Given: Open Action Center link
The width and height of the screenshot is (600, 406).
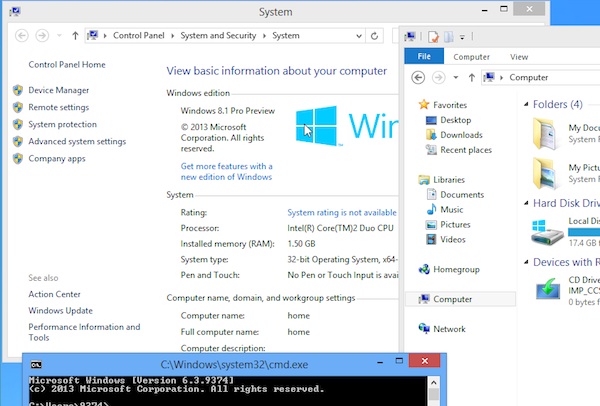Looking at the screenshot, I should (54, 294).
